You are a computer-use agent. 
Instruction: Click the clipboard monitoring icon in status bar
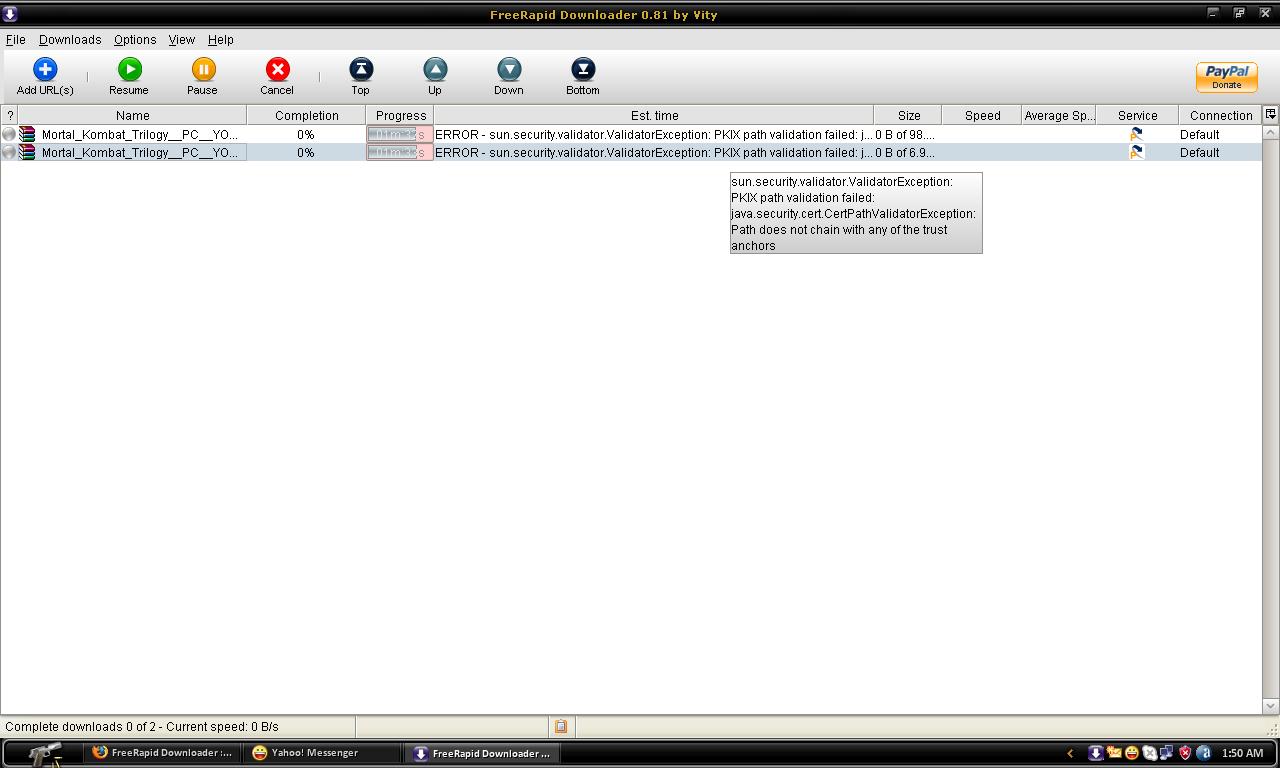(x=561, y=727)
